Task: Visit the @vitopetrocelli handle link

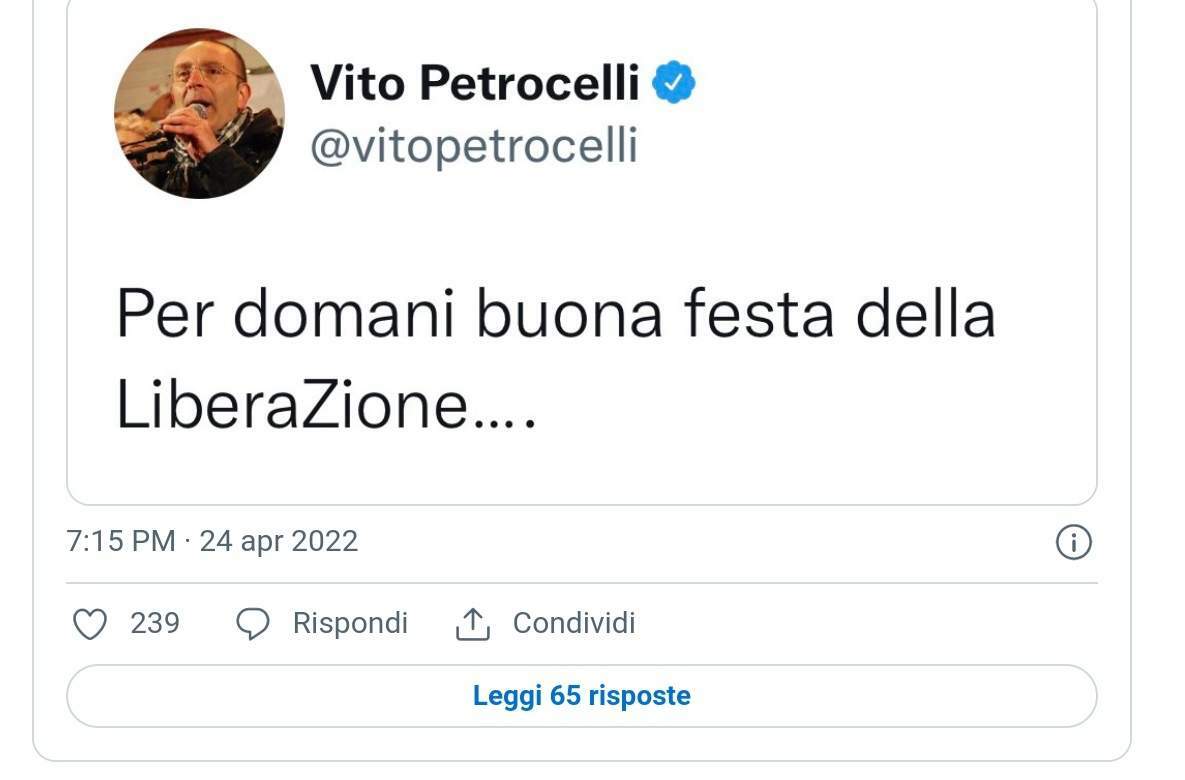Action: pos(474,145)
